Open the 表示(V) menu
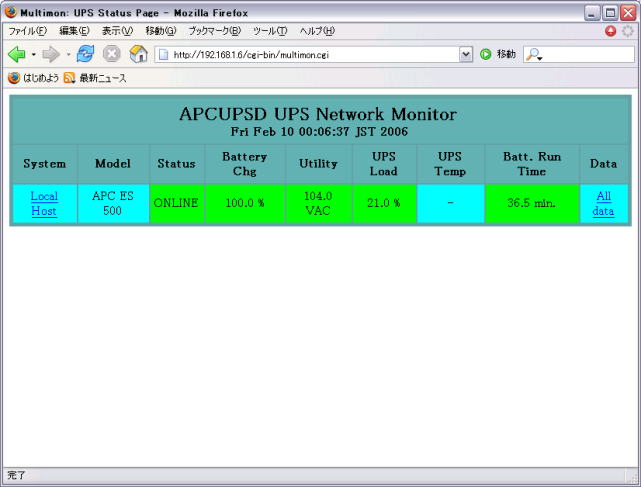 tap(117, 31)
